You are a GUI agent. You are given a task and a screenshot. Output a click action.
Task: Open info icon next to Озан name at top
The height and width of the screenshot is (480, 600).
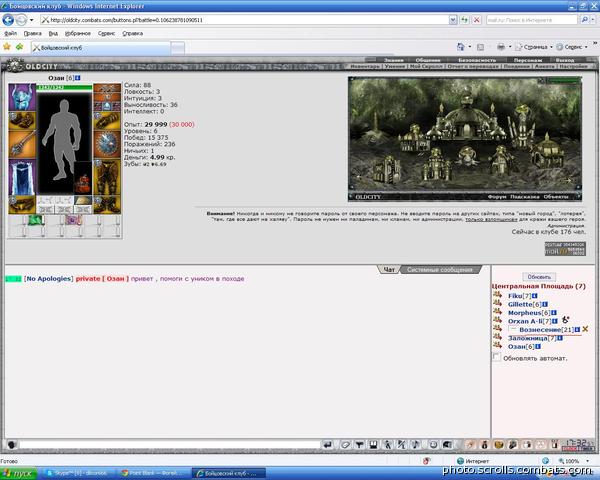click(78, 78)
